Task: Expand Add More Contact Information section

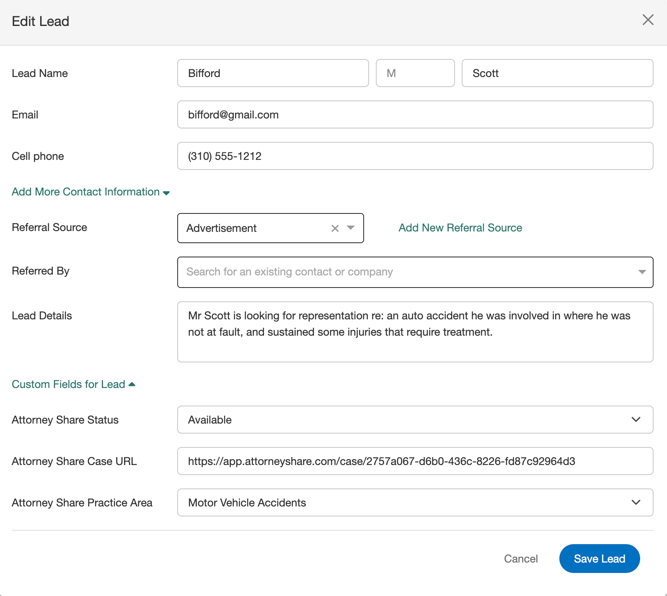Action: (x=90, y=192)
